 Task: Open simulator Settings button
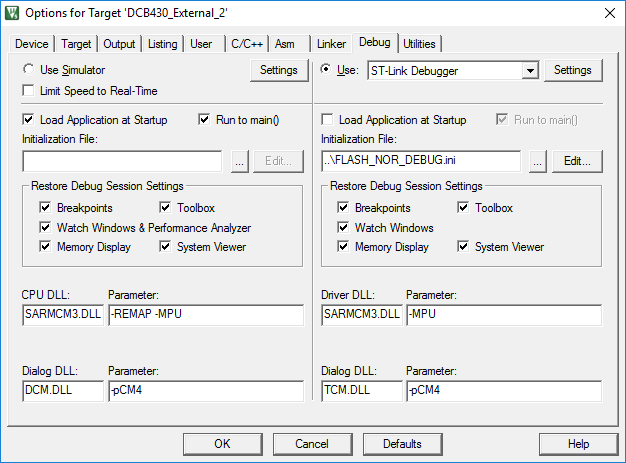point(279,70)
